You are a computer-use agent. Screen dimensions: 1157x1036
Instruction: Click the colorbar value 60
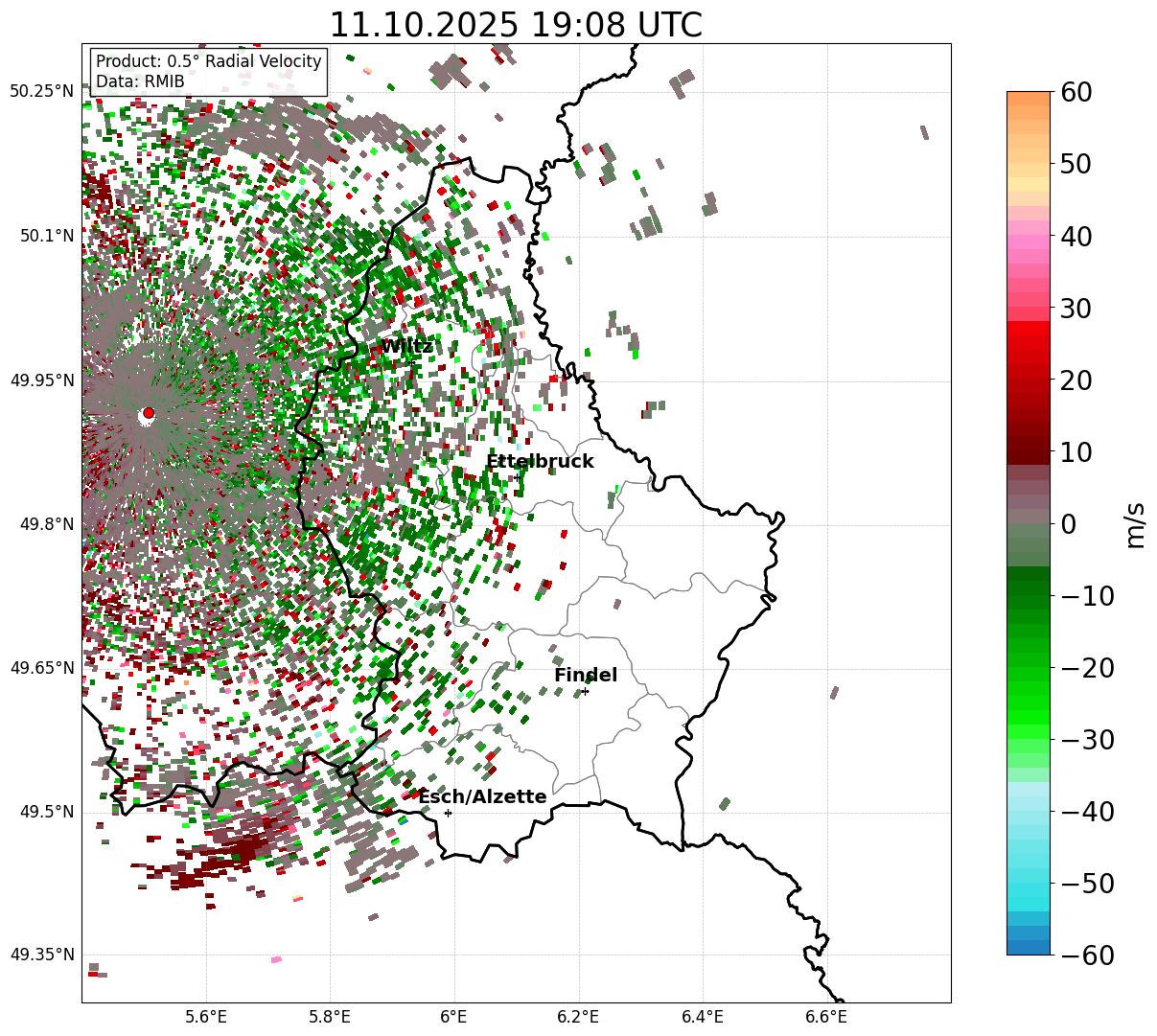pos(1075,92)
